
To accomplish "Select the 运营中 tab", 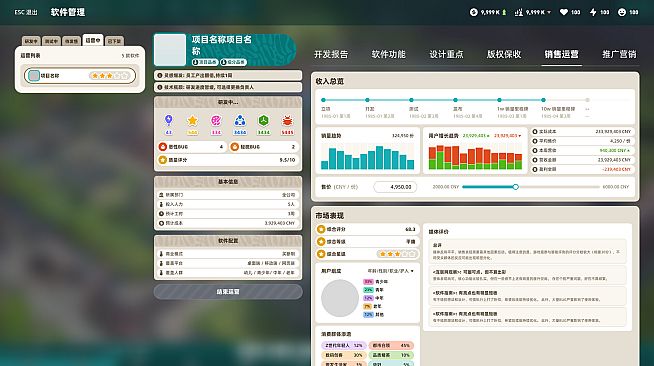I will click(x=93, y=40).
